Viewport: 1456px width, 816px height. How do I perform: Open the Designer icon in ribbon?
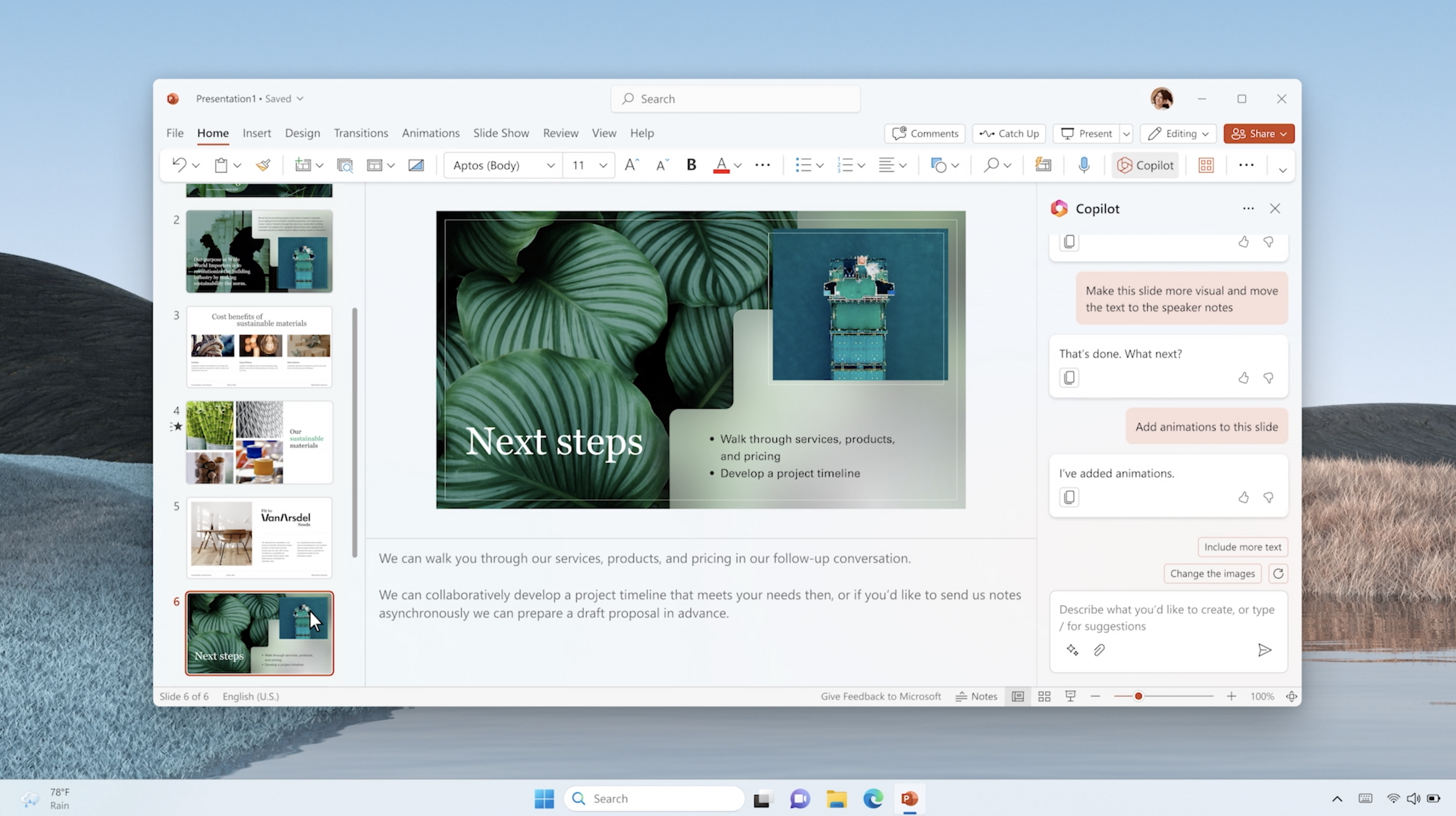1043,165
